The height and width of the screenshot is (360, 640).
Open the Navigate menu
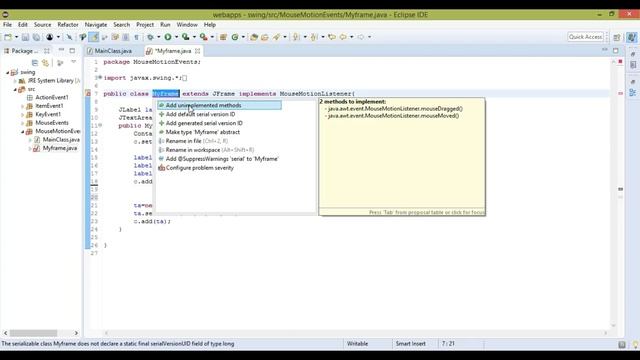click(96, 25)
